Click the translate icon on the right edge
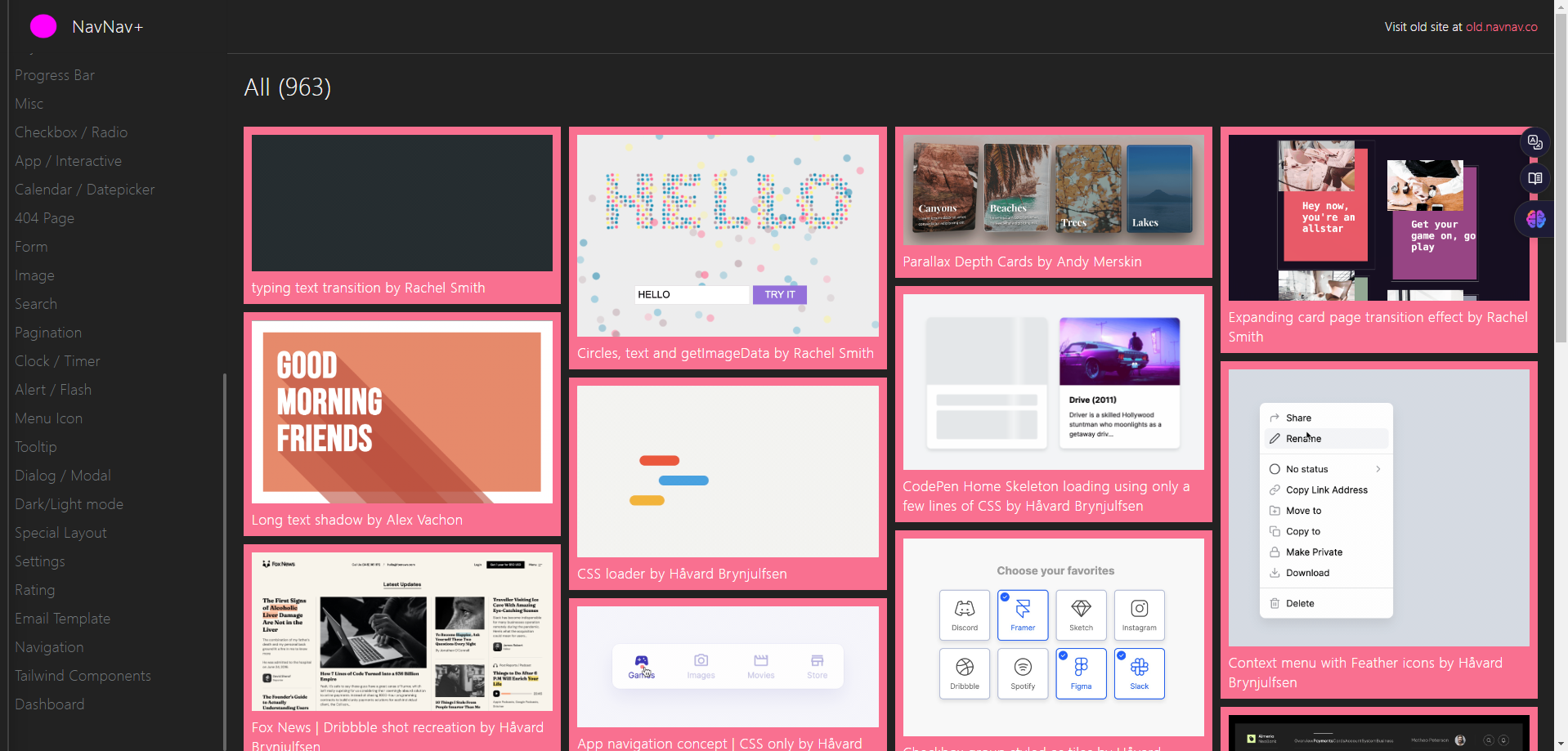 [x=1534, y=141]
